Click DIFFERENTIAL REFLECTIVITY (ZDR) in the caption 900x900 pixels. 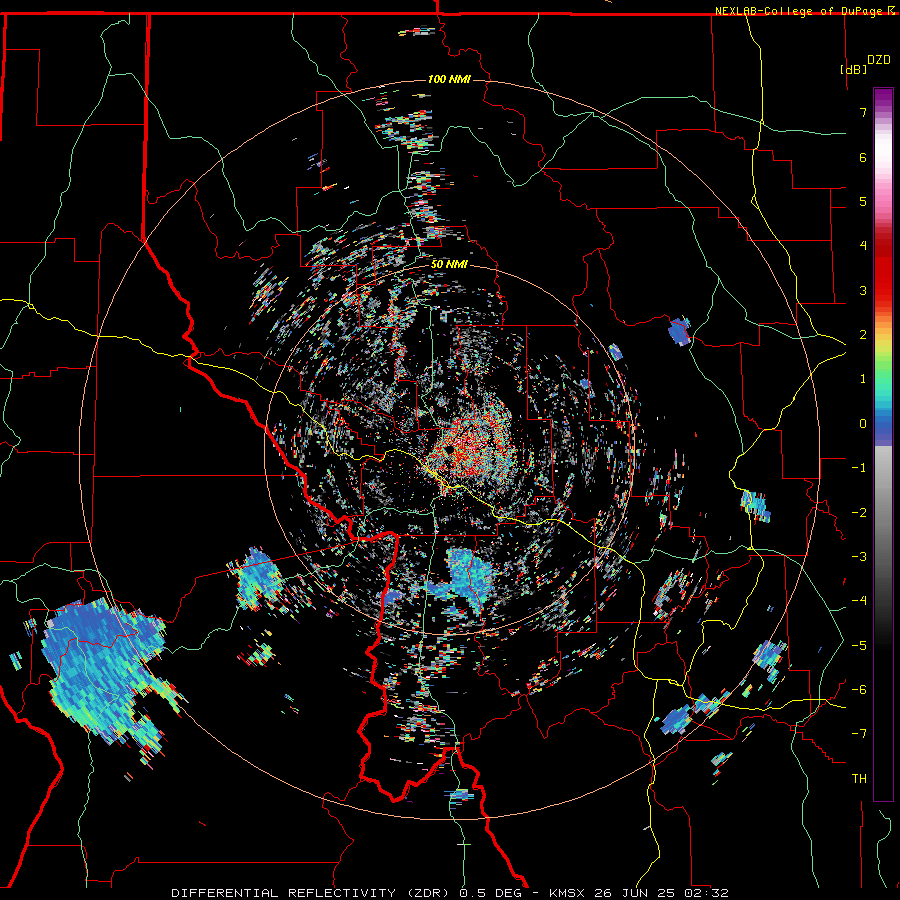(312, 893)
